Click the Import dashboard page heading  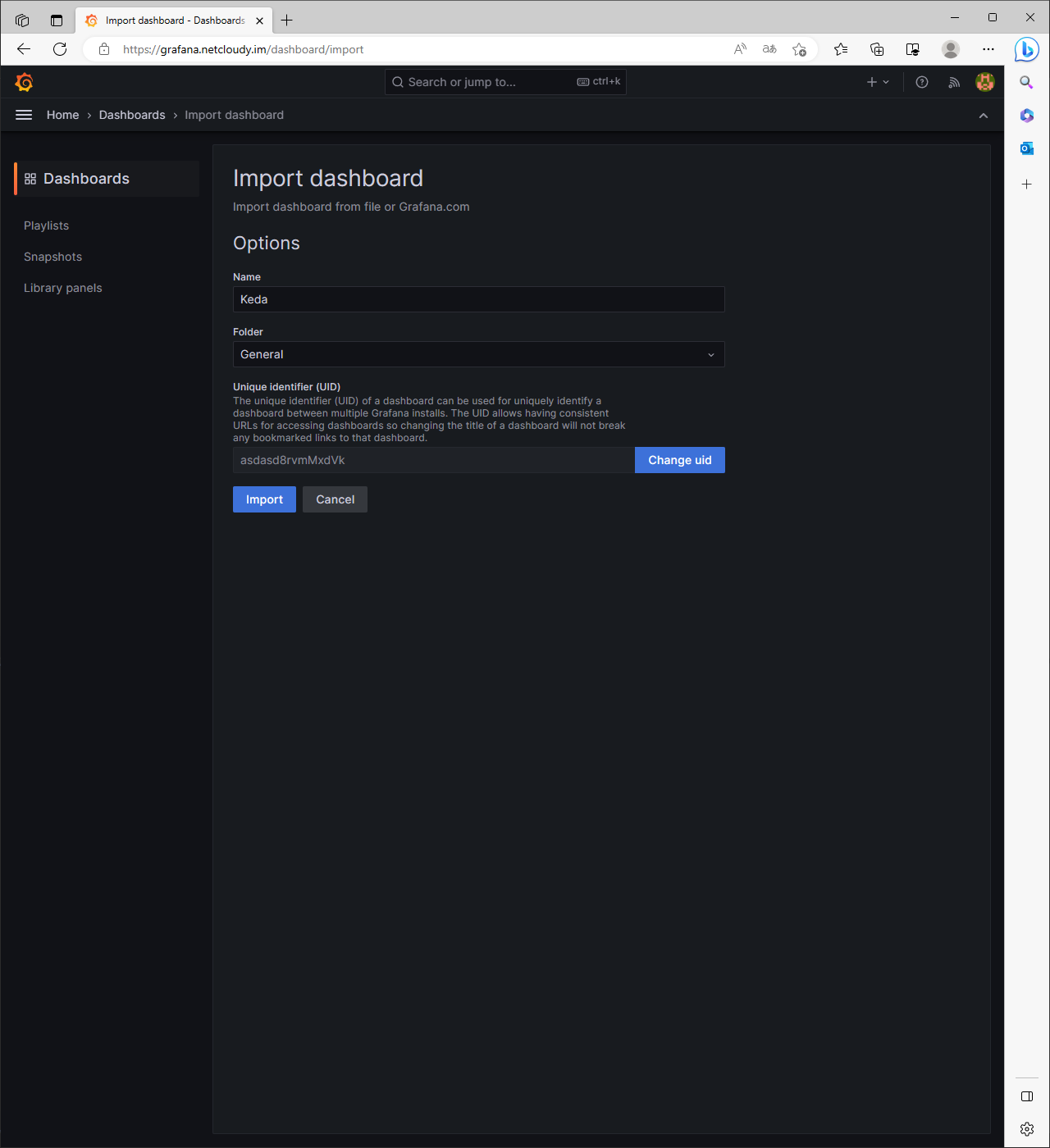click(328, 178)
